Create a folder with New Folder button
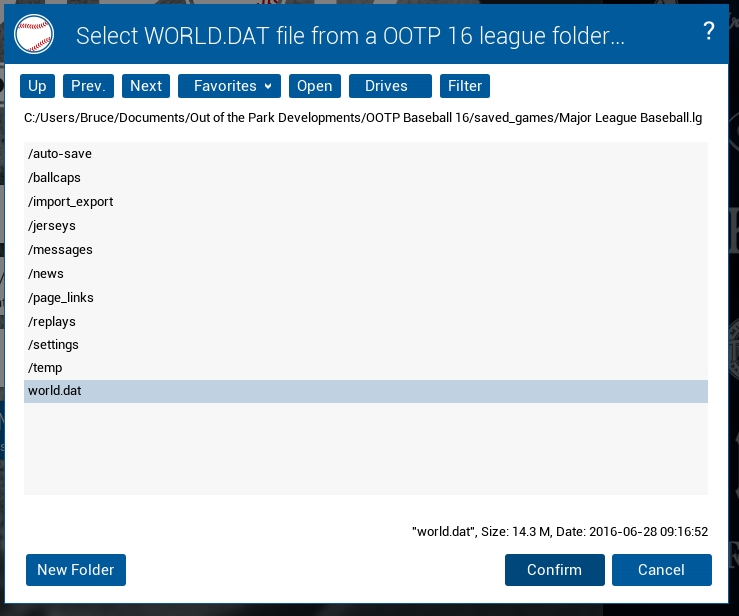This screenshot has width=739, height=616. pos(76,570)
